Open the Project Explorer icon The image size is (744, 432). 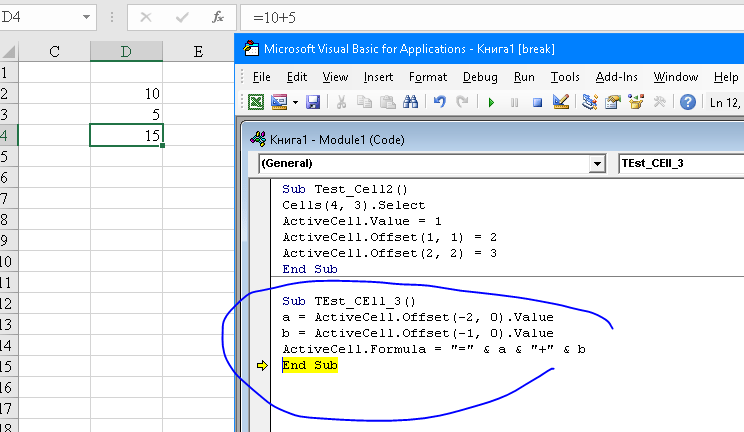589,102
